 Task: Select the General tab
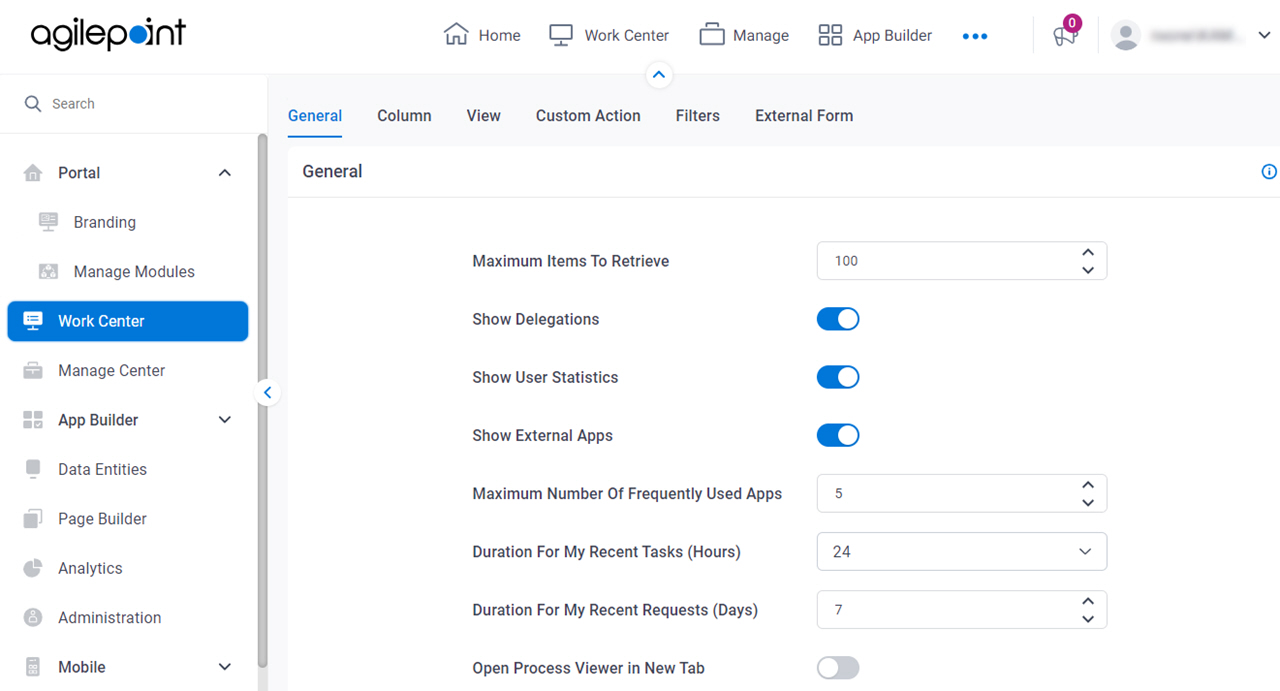click(315, 116)
